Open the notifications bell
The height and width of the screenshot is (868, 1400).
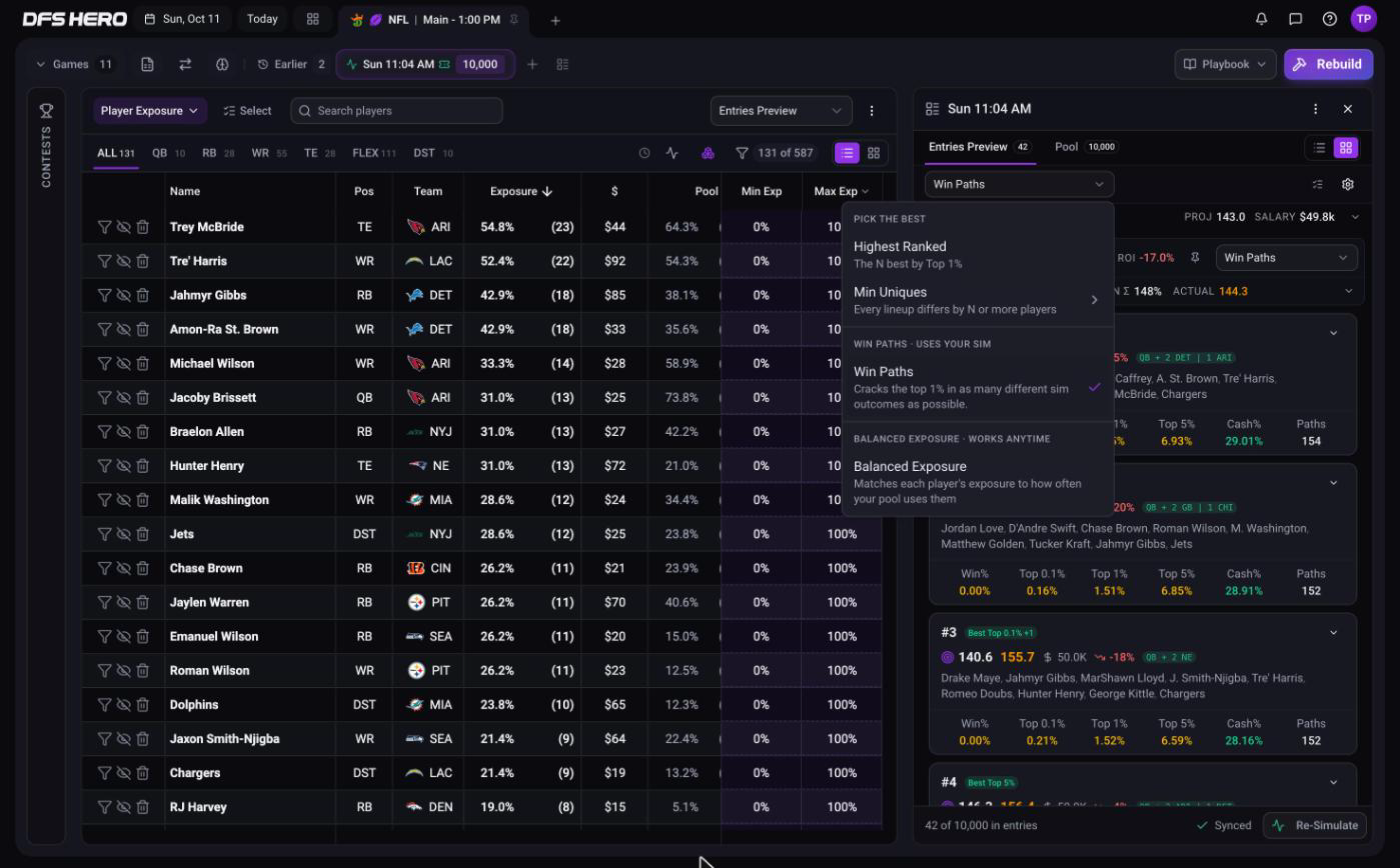tap(1262, 19)
